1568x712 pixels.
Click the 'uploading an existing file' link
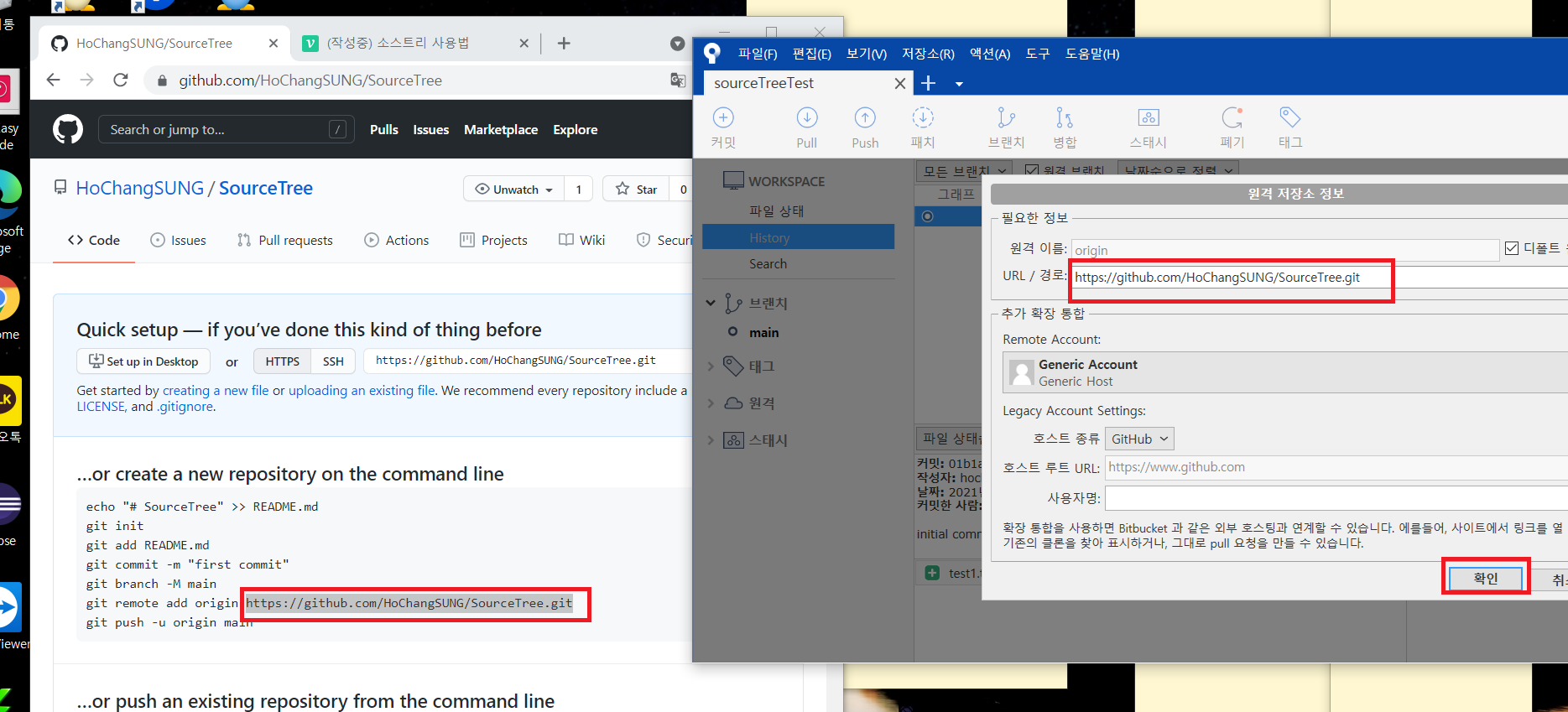pyautogui.click(x=362, y=390)
